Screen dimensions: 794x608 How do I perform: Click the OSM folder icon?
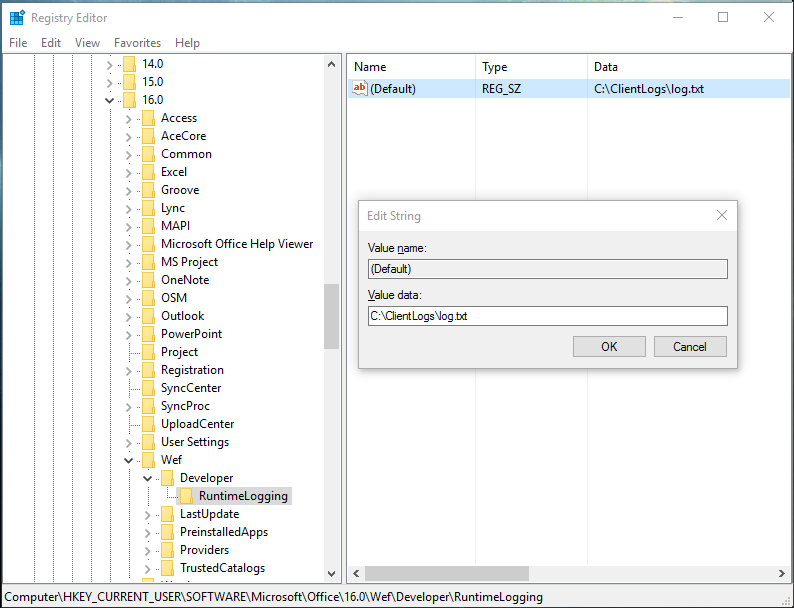148,298
